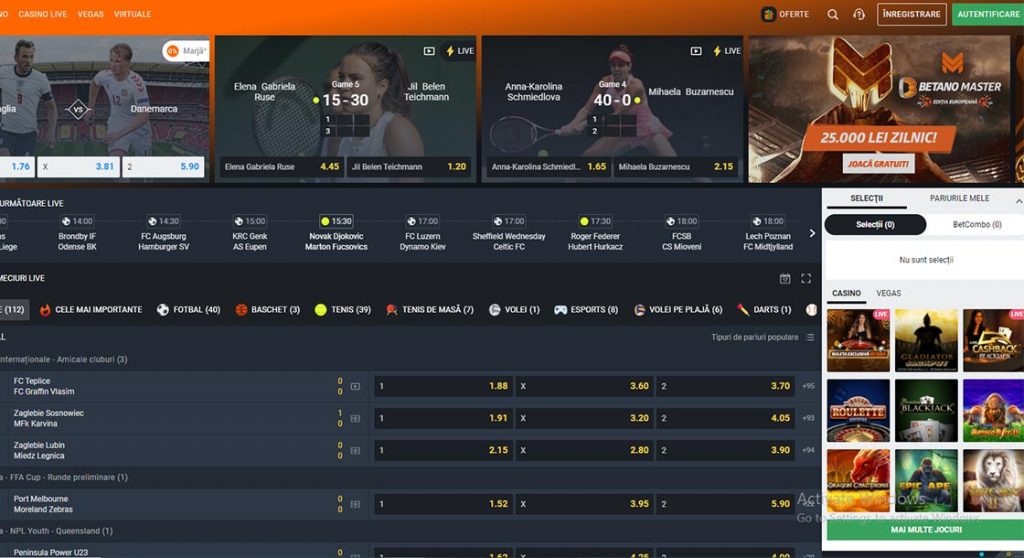
Task: Open FC Augsburg vs Hamburger SV match
Action: [163, 234]
